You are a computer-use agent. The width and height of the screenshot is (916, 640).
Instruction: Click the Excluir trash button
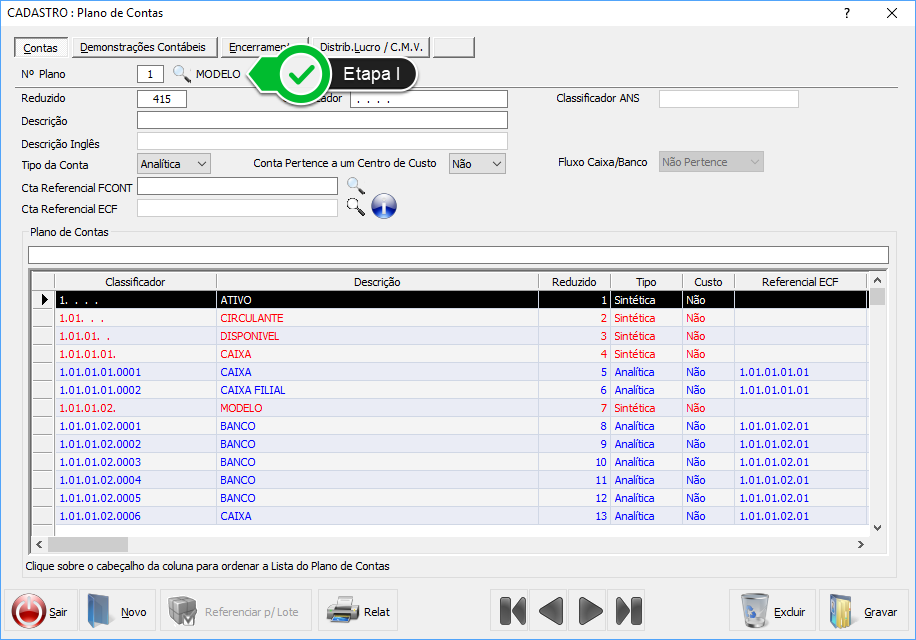coord(770,611)
